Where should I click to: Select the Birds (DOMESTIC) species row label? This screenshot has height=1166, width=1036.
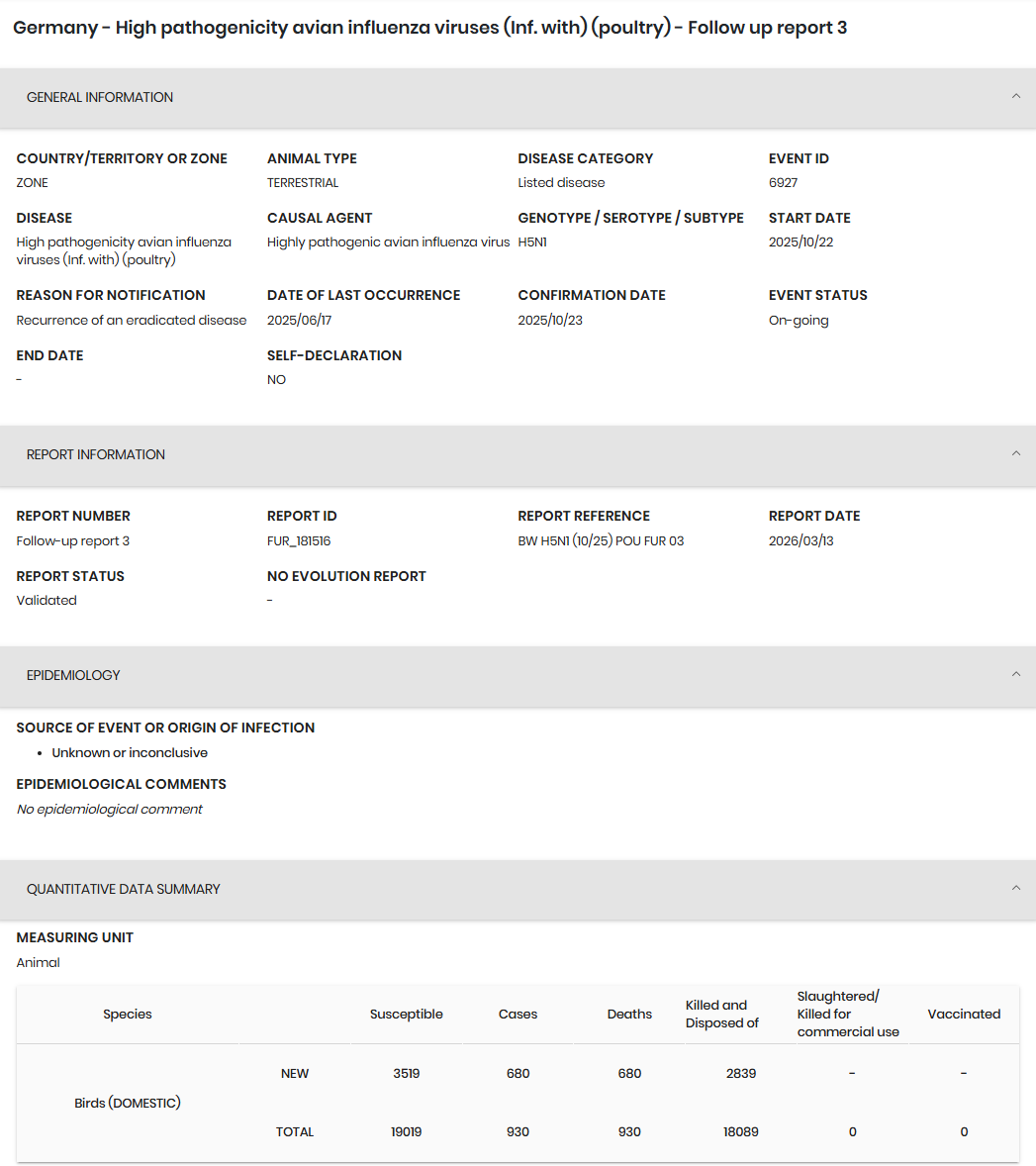pyautogui.click(x=128, y=1103)
